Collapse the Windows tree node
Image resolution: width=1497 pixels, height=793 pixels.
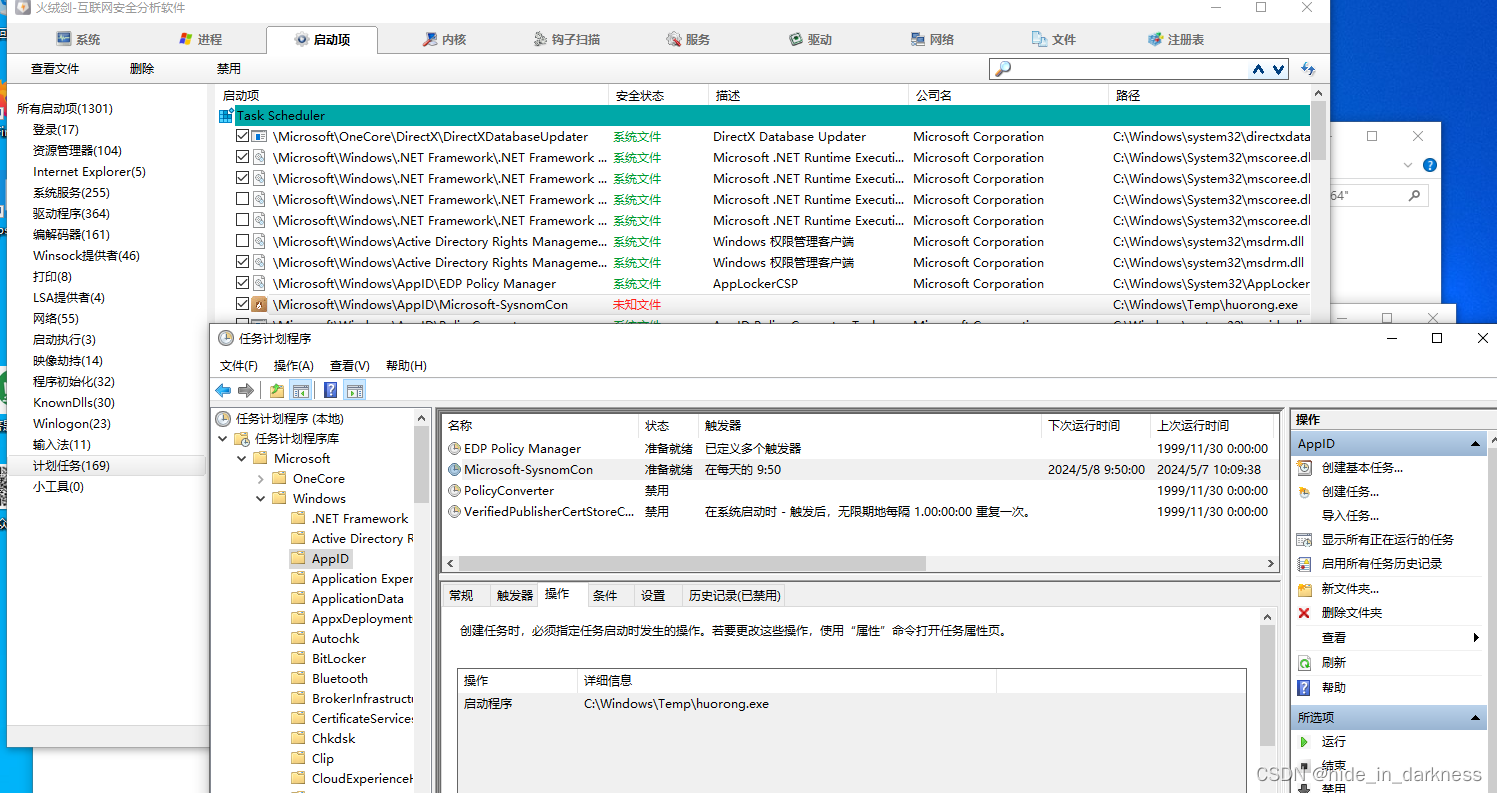[260, 499]
